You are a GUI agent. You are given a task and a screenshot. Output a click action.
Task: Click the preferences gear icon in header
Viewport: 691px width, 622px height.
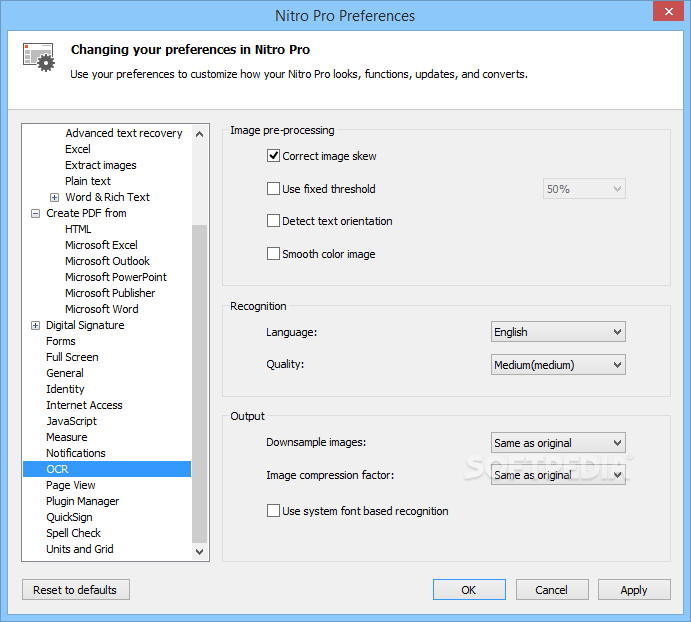click(x=39, y=57)
